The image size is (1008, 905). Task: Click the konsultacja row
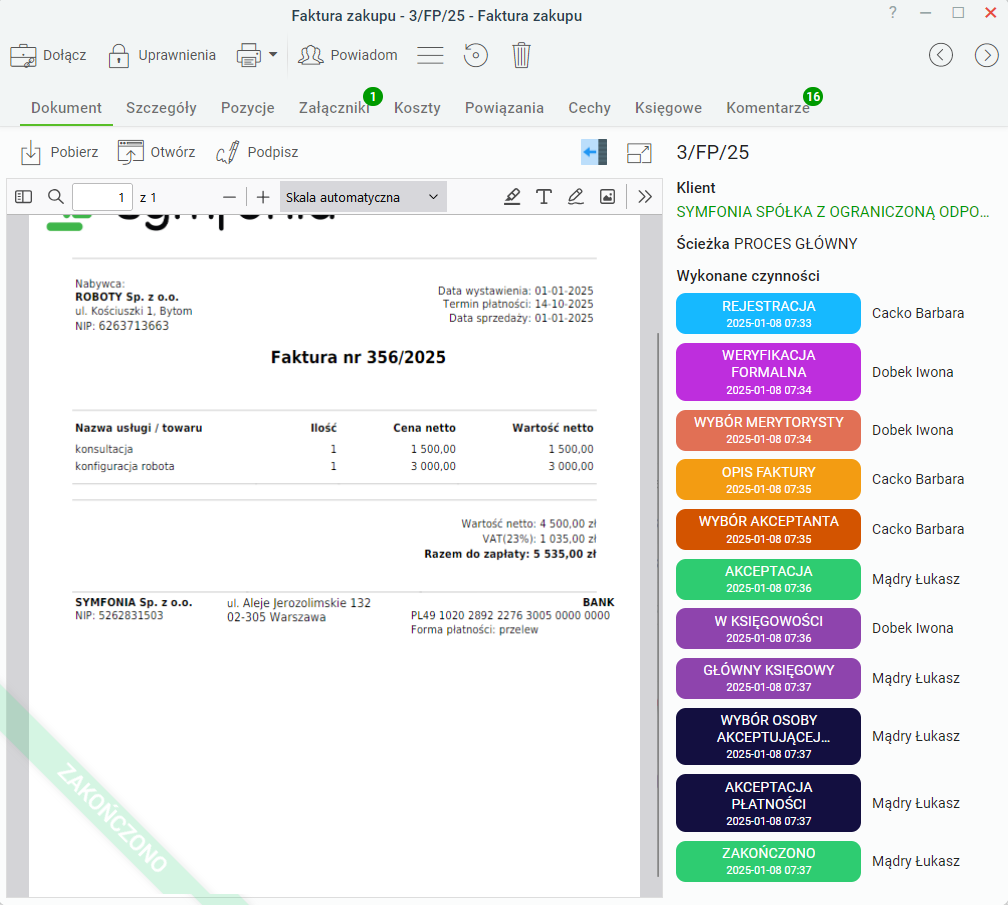click(x=334, y=449)
